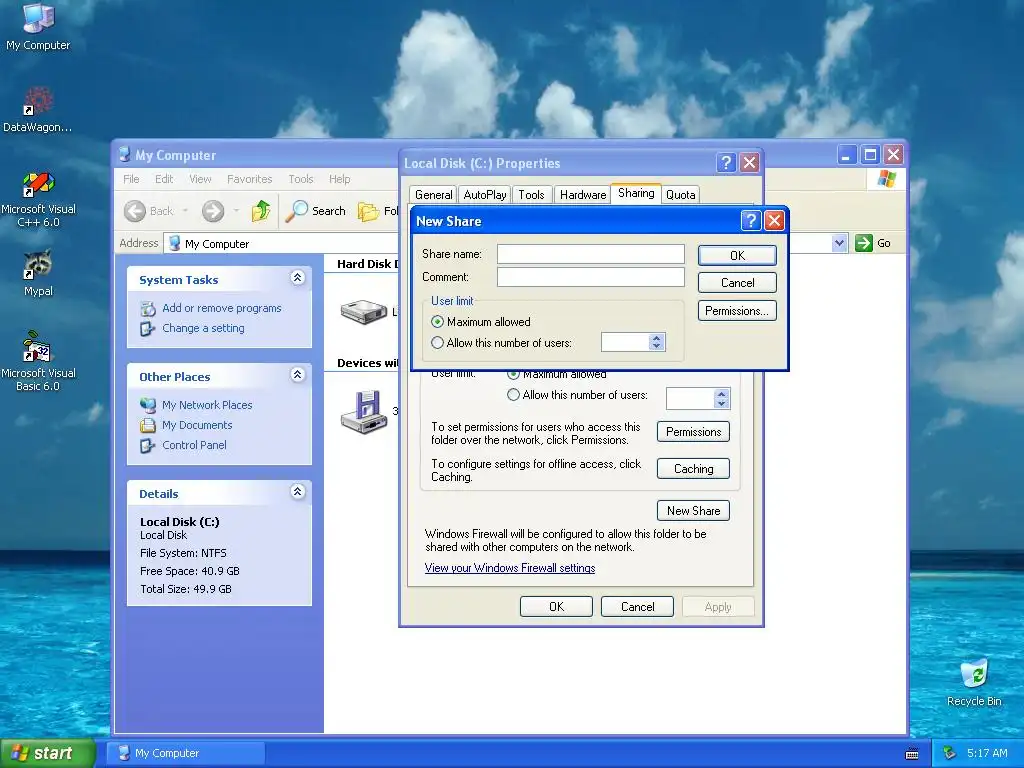This screenshot has width=1024, height=768.
Task: Click the system tray keyboard icon
Action: click(912, 754)
